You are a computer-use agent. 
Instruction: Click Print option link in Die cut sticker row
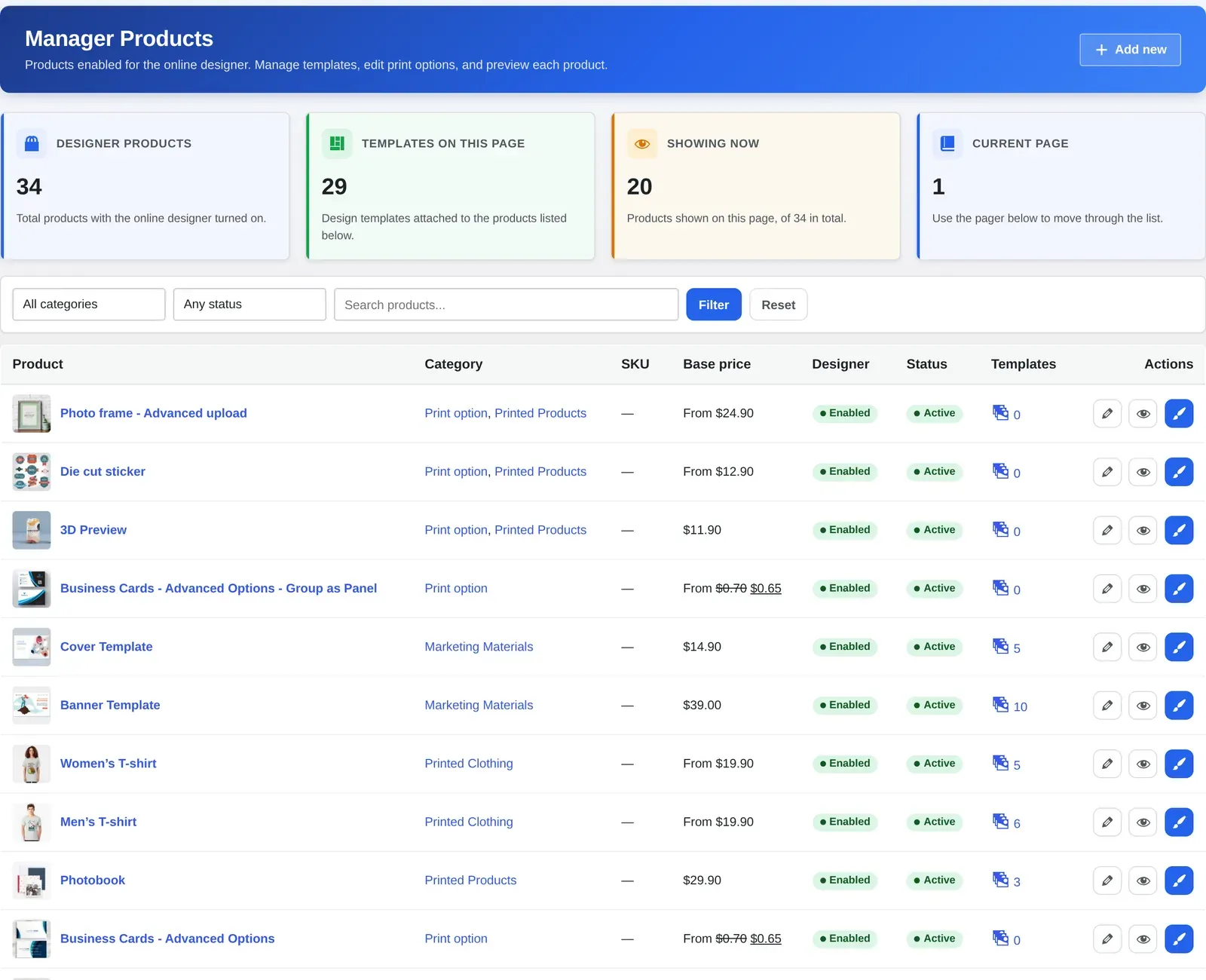point(456,472)
